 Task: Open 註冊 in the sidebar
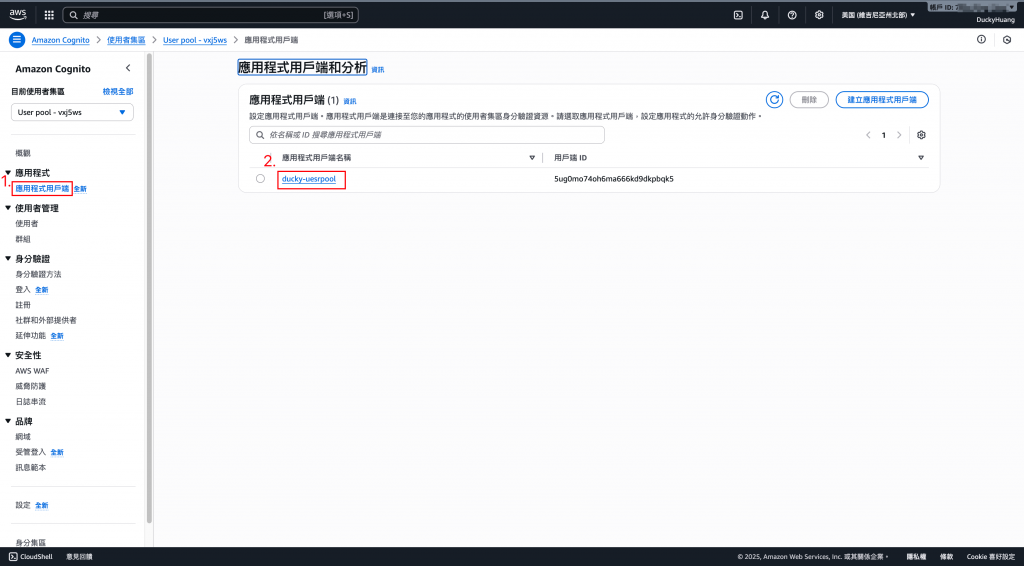pyautogui.click(x=23, y=305)
